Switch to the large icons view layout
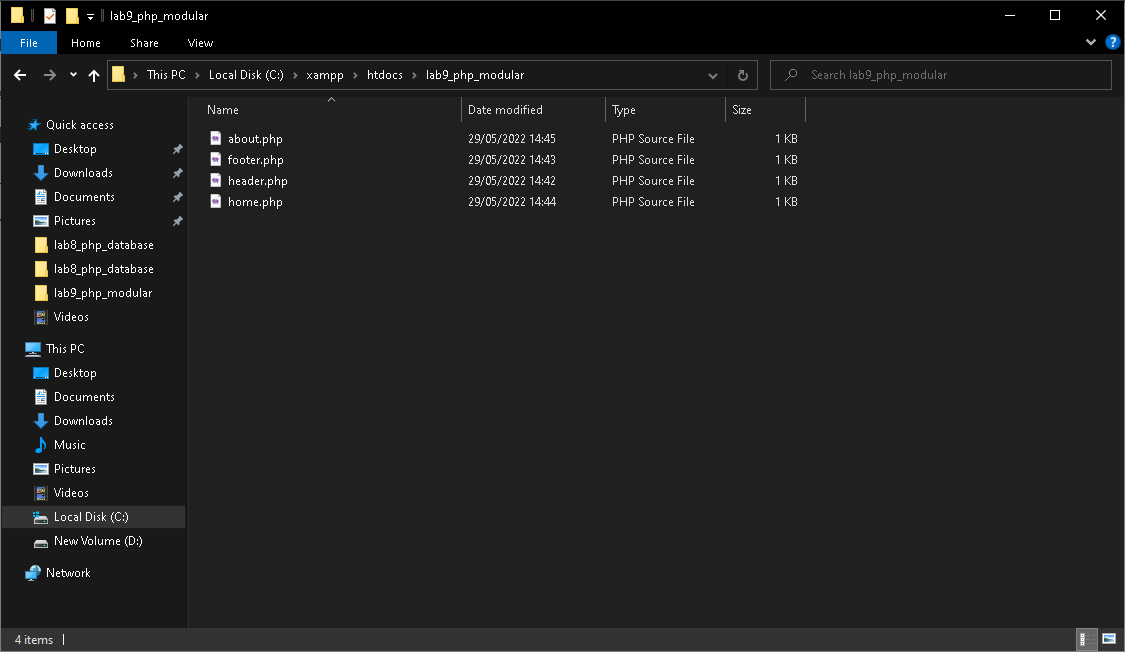The image size is (1125, 652). click(x=1109, y=639)
